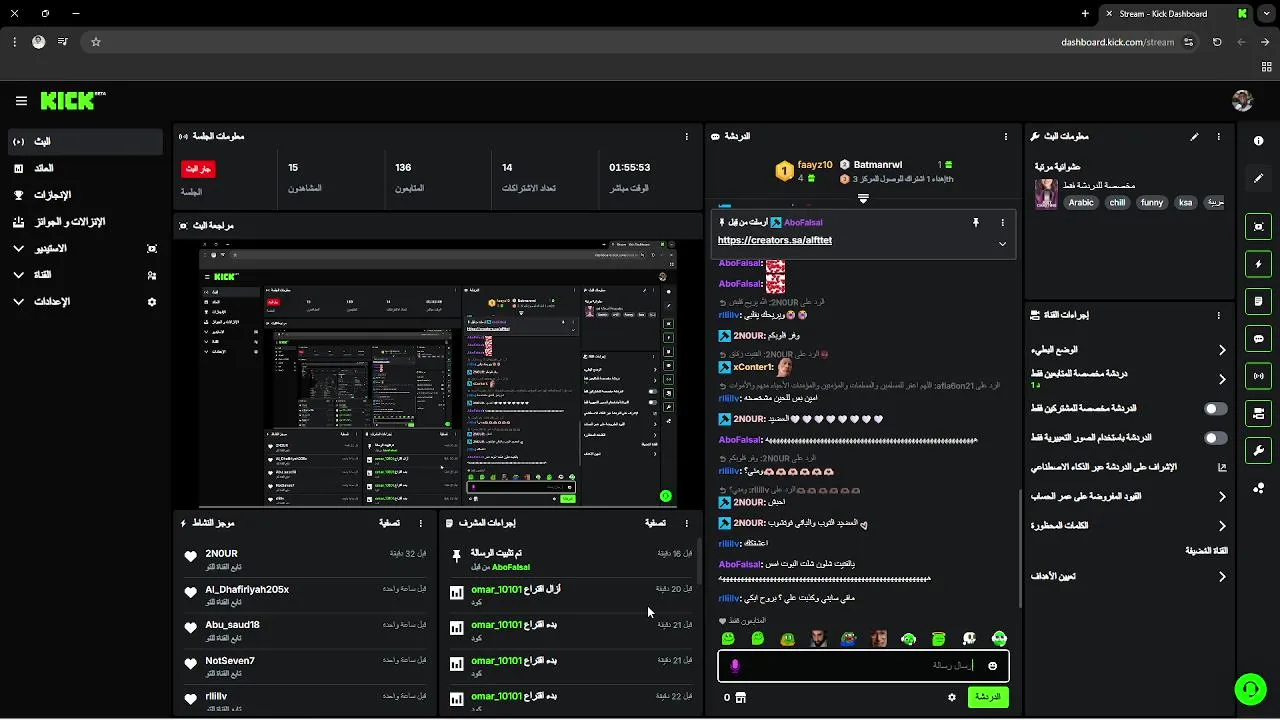1280x720 pixels.
Task: Click the shop icon below chat input
Action: (x=741, y=697)
